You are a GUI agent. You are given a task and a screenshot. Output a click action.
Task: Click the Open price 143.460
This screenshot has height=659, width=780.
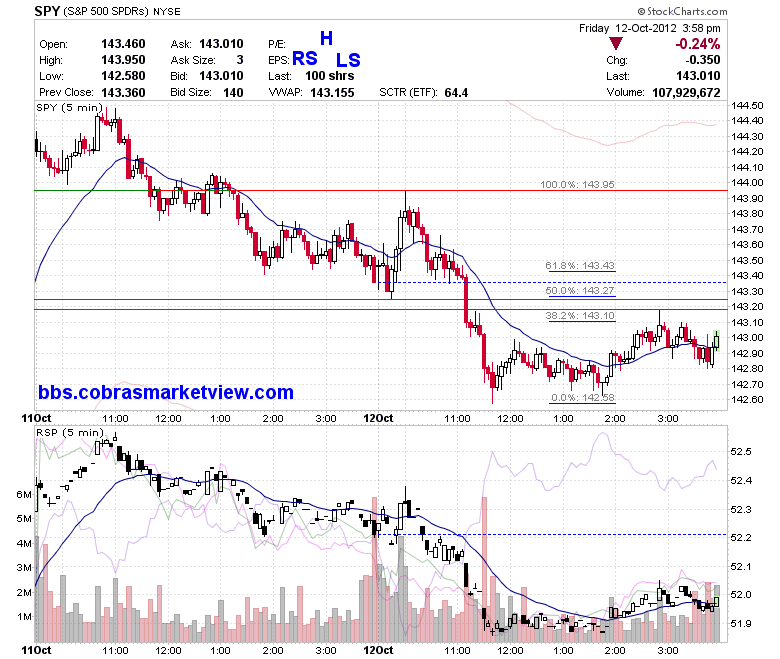(123, 44)
